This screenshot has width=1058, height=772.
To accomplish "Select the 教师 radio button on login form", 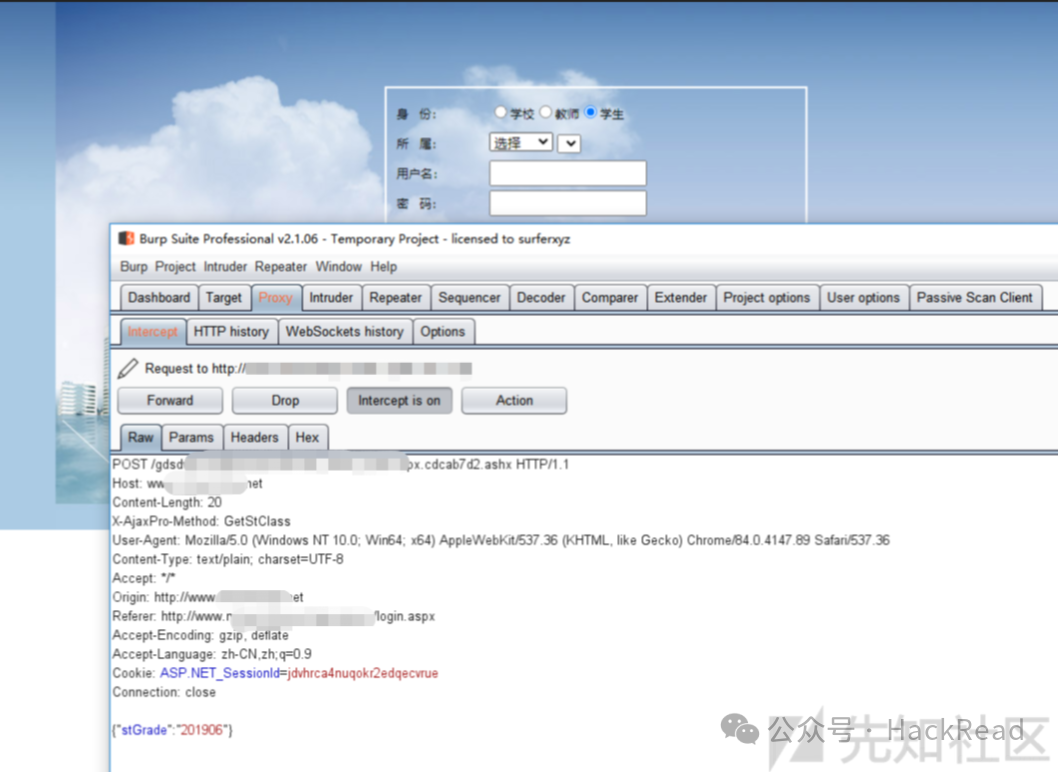I will click(x=545, y=112).
